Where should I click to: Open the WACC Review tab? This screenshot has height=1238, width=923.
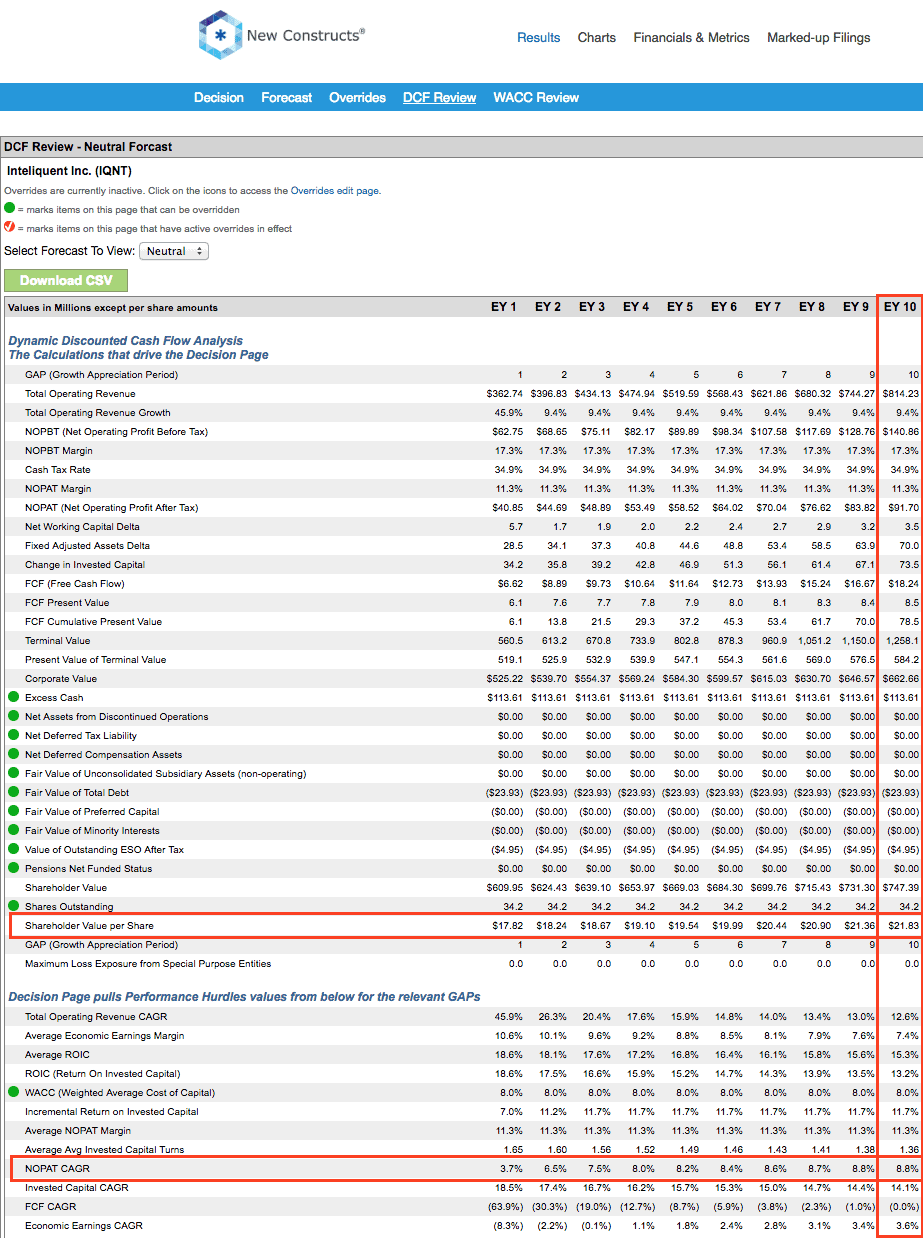[x=536, y=97]
